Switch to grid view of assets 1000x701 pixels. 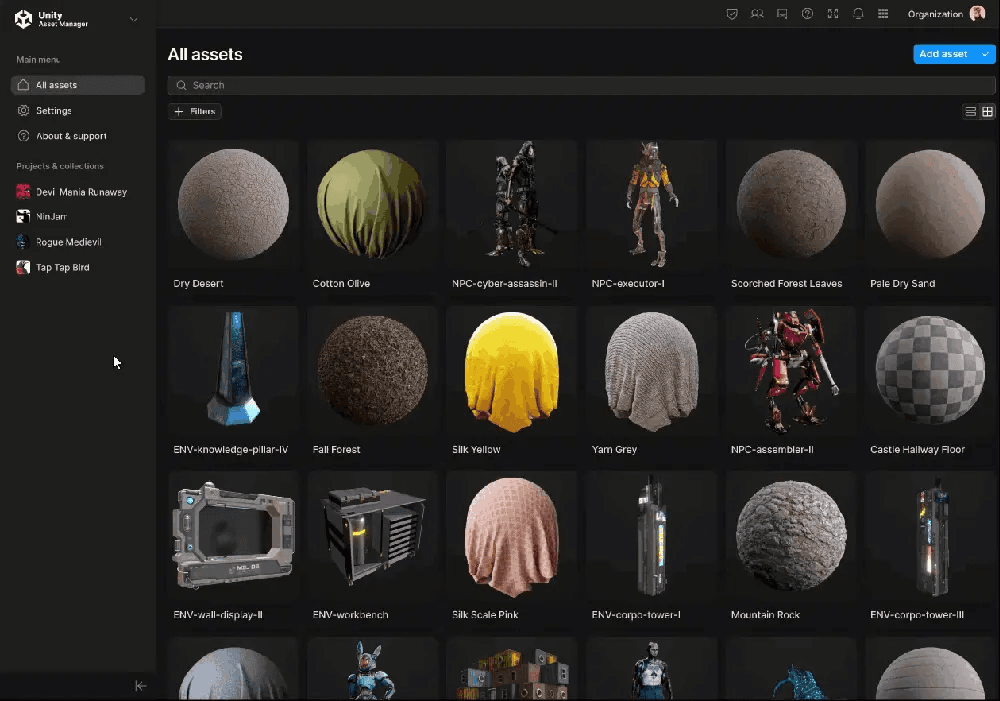point(988,111)
